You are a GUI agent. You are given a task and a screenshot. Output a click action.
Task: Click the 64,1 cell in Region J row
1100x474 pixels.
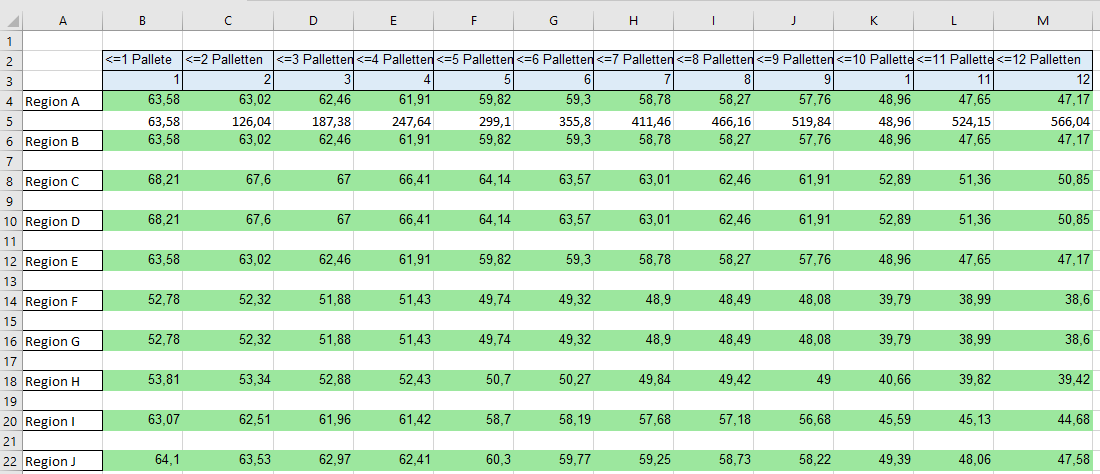coord(142,461)
